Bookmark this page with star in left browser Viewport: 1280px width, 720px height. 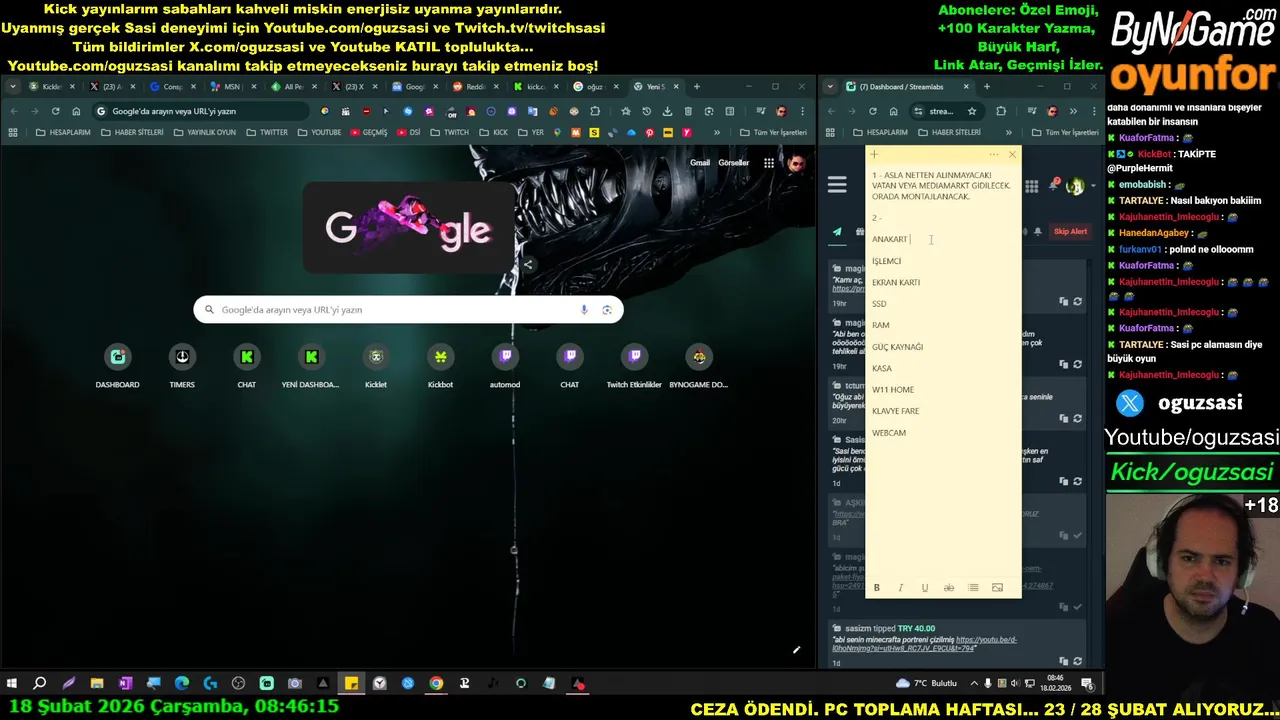(x=626, y=111)
